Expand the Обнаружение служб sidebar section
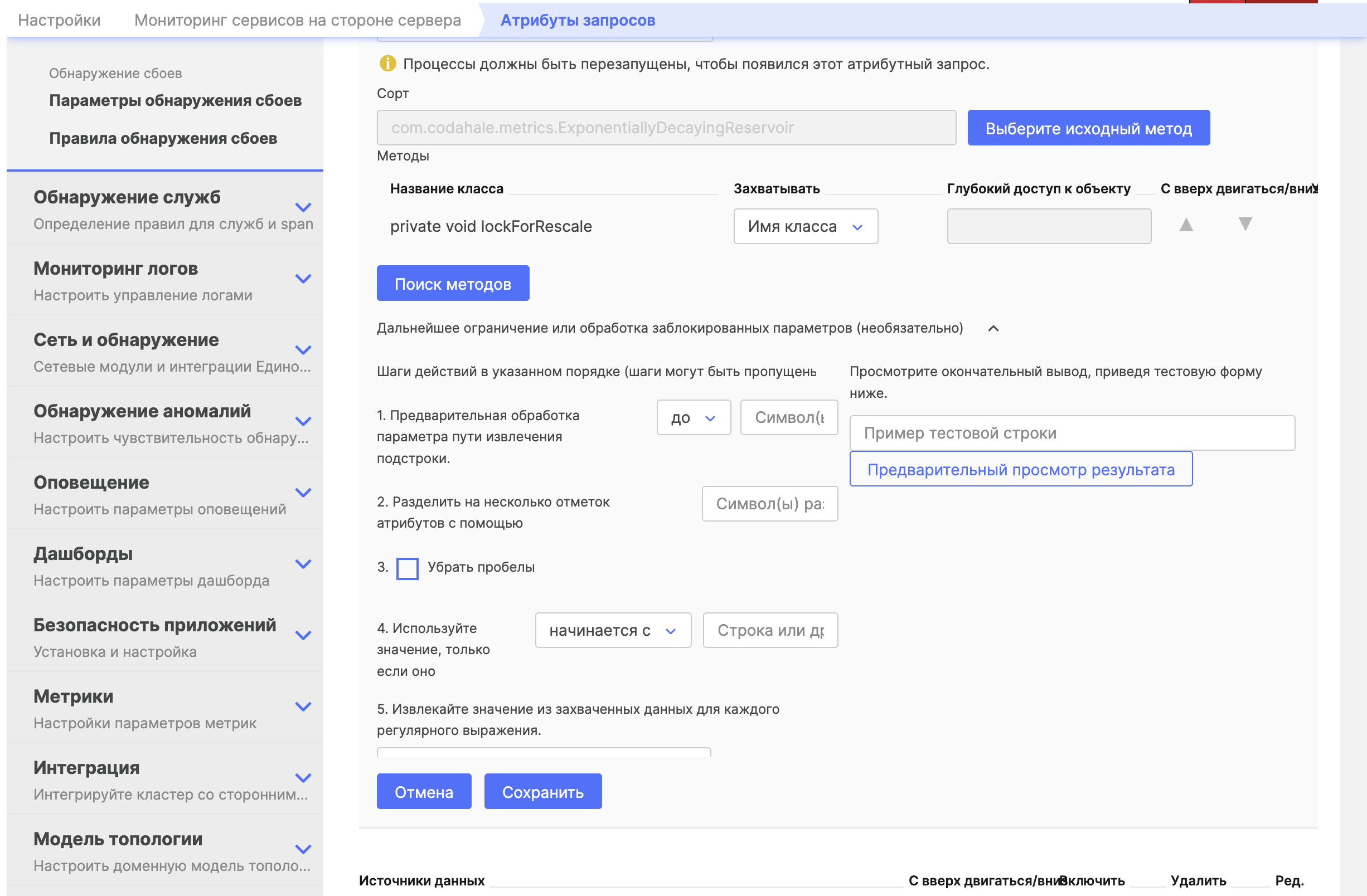The image size is (1367, 896). pyautogui.click(x=303, y=207)
